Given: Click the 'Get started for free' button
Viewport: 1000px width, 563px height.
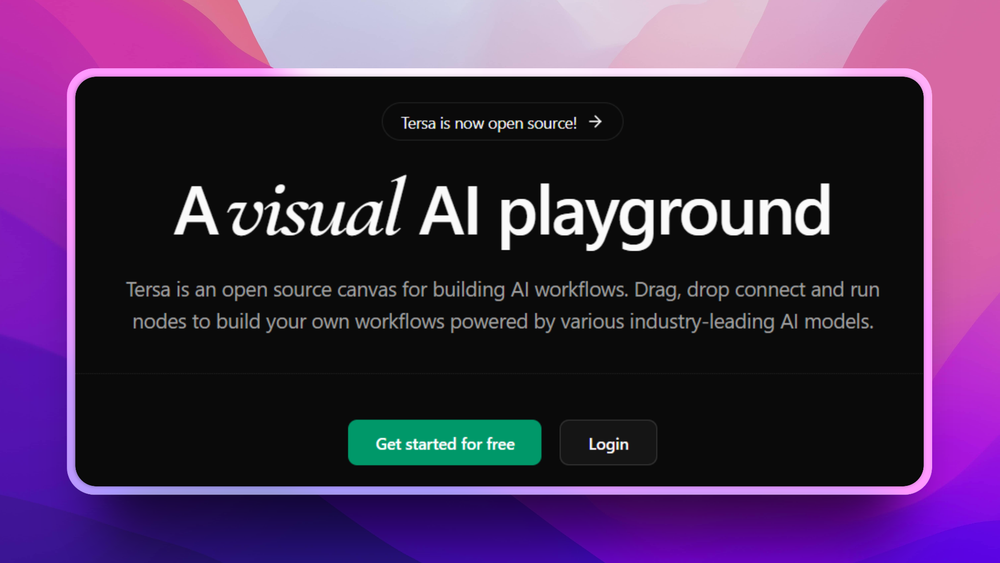Looking at the screenshot, I should tap(445, 442).
